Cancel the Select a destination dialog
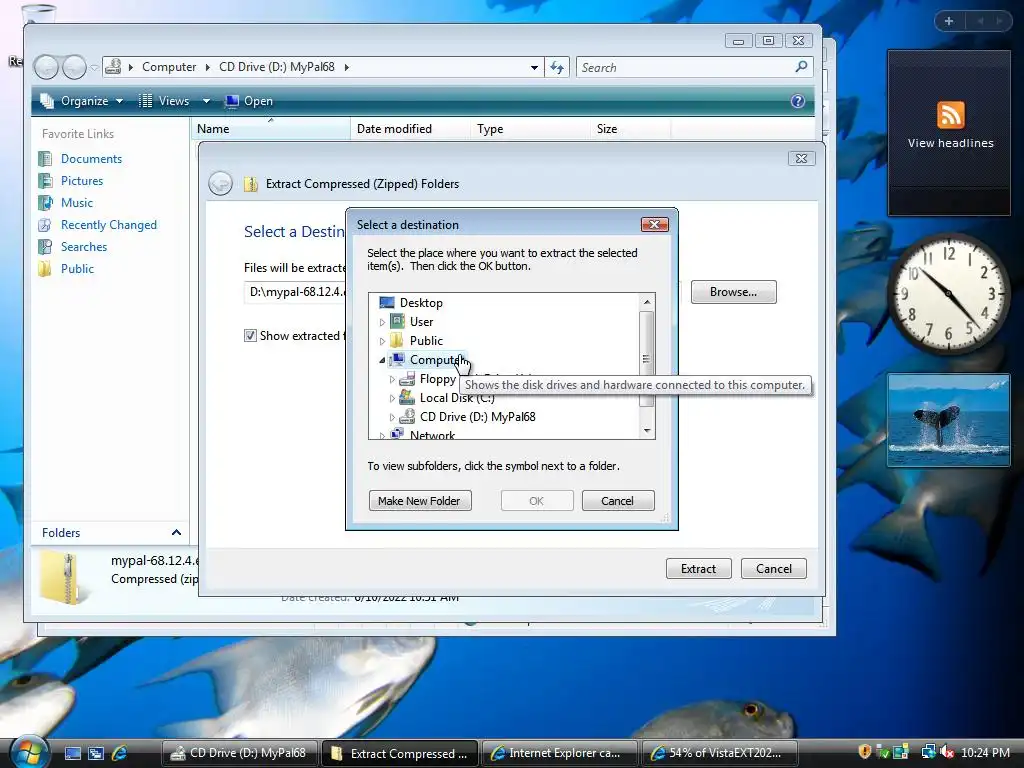Image resolution: width=1024 pixels, height=768 pixels. 617,501
